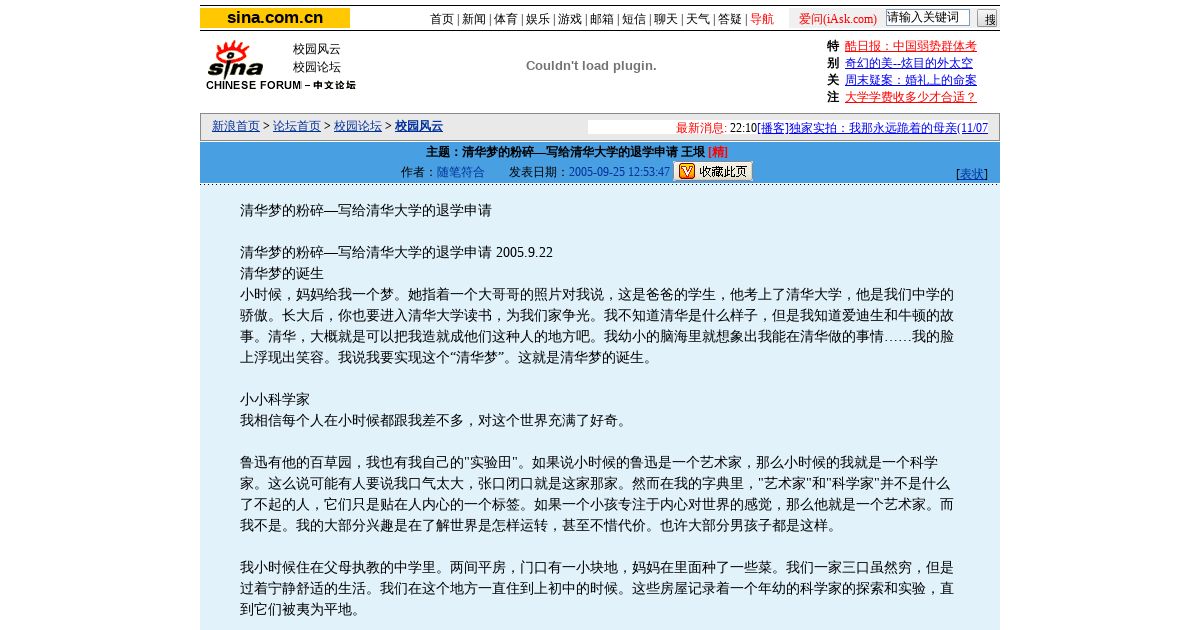Click the red 精 tag in title
This screenshot has width=1200, height=630.
tap(718, 152)
